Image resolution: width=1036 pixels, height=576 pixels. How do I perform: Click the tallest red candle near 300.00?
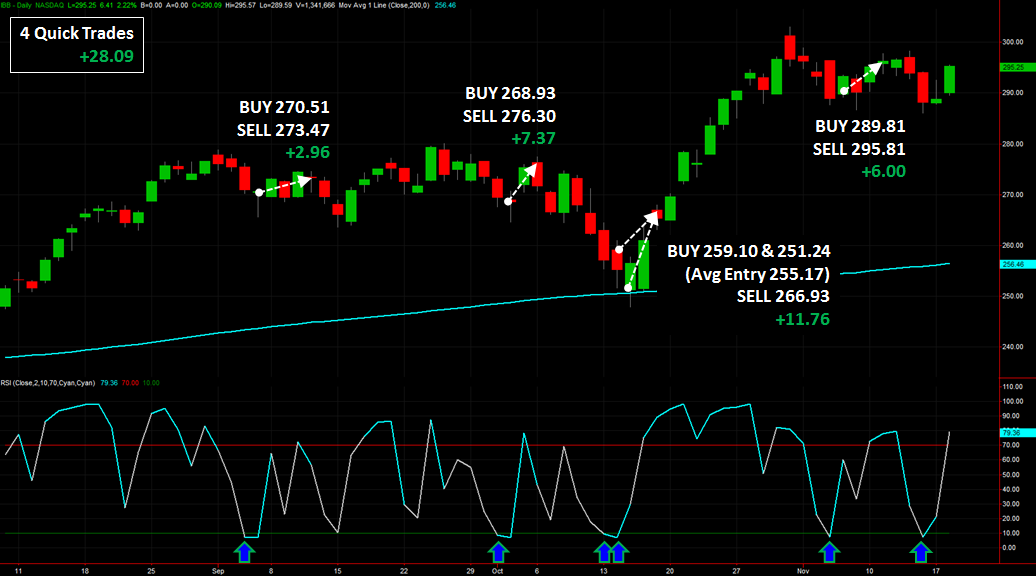(790, 48)
